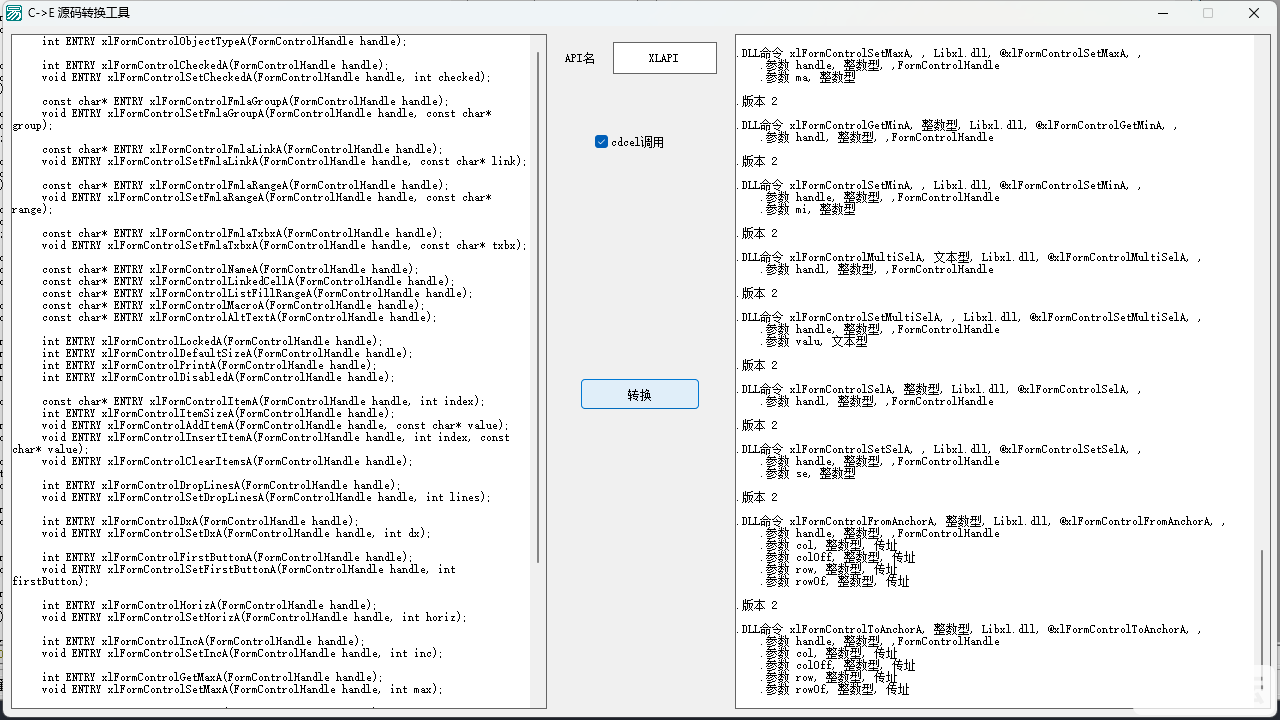
Task: Click the C->E app icon in title bar
Action: [x=14, y=13]
